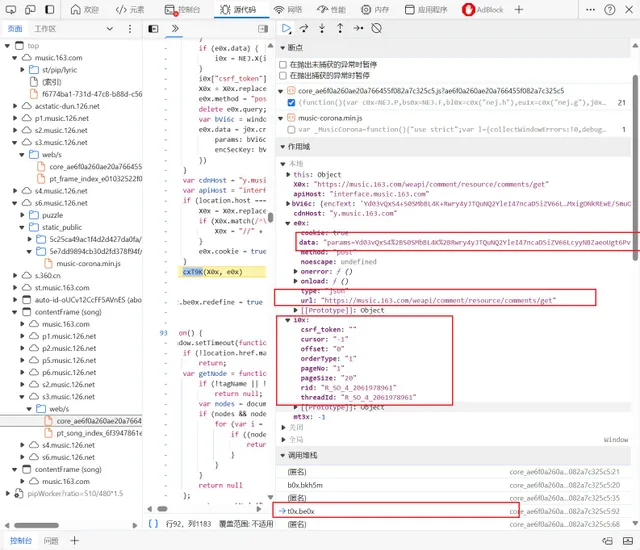The width and height of the screenshot is (640, 550).
Task: Open navigator pane more options menu
Action: pos(130,29)
